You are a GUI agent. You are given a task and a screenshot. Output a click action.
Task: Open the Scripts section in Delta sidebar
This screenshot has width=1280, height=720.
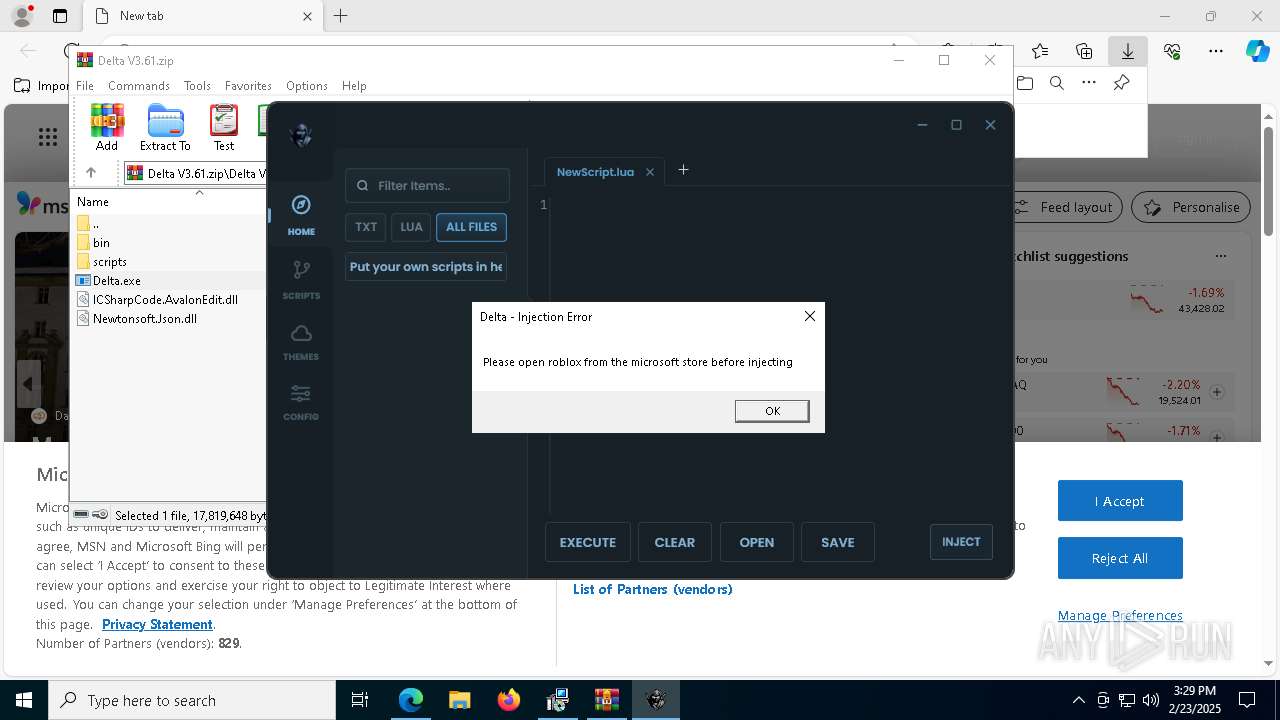(301, 280)
